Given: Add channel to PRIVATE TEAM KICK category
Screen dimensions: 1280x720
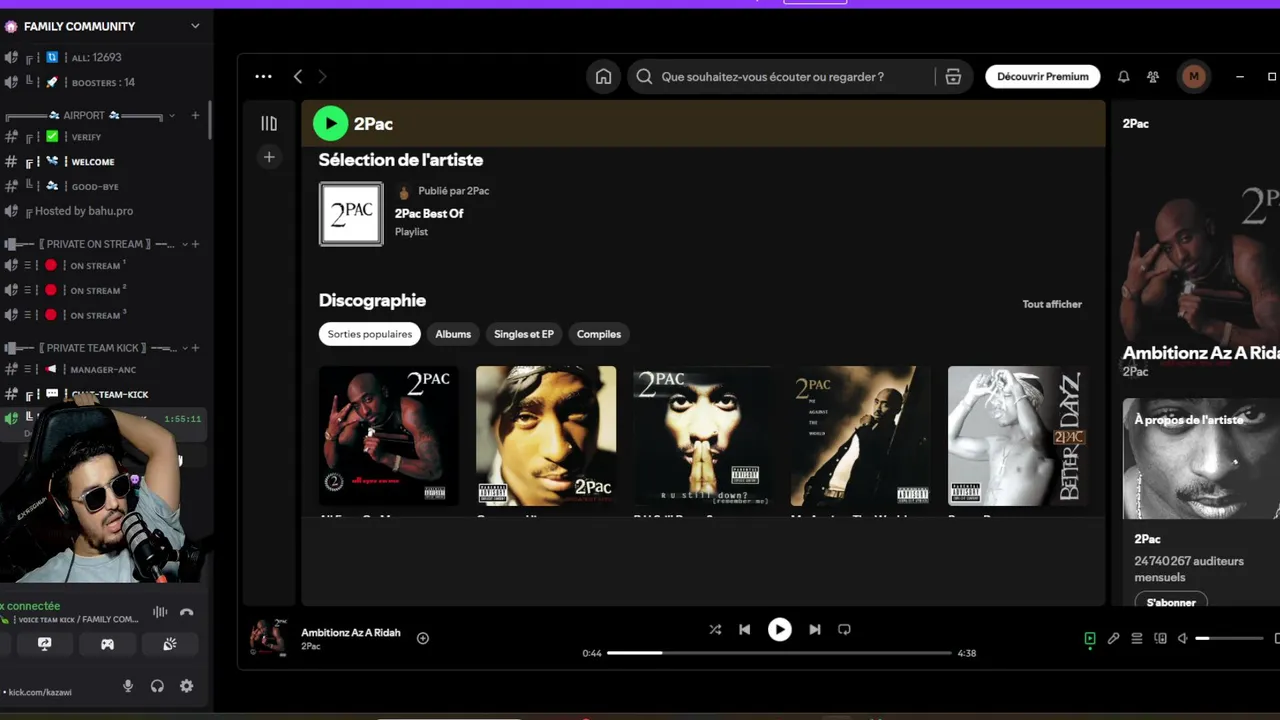Looking at the screenshot, I should [x=195, y=348].
